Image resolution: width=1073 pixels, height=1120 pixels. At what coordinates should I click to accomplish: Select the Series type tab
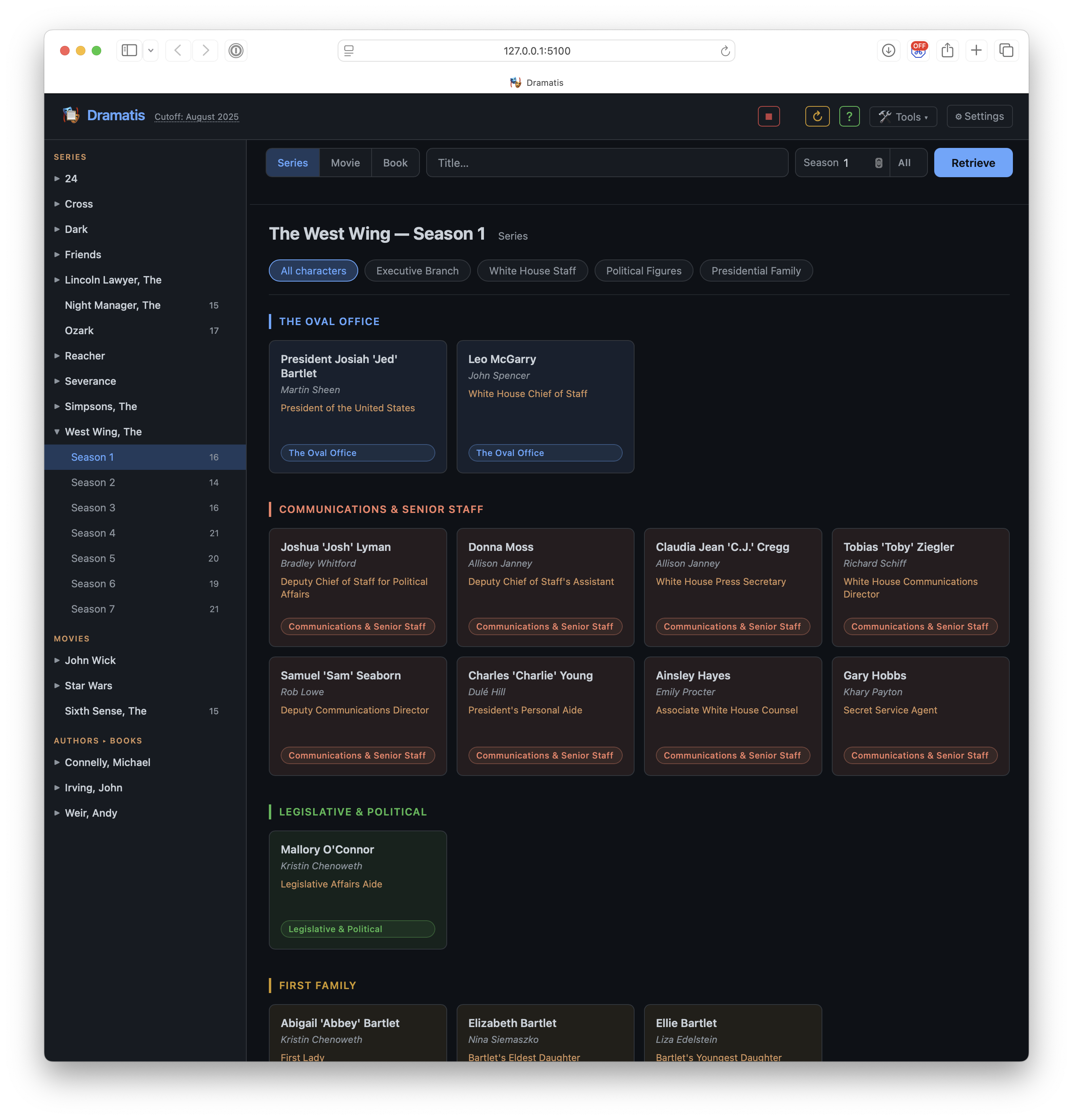click(x=293, y=163)
